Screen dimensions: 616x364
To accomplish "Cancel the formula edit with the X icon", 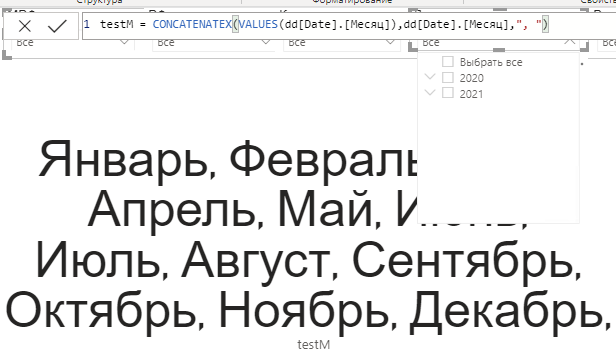I will coord(25,26).
